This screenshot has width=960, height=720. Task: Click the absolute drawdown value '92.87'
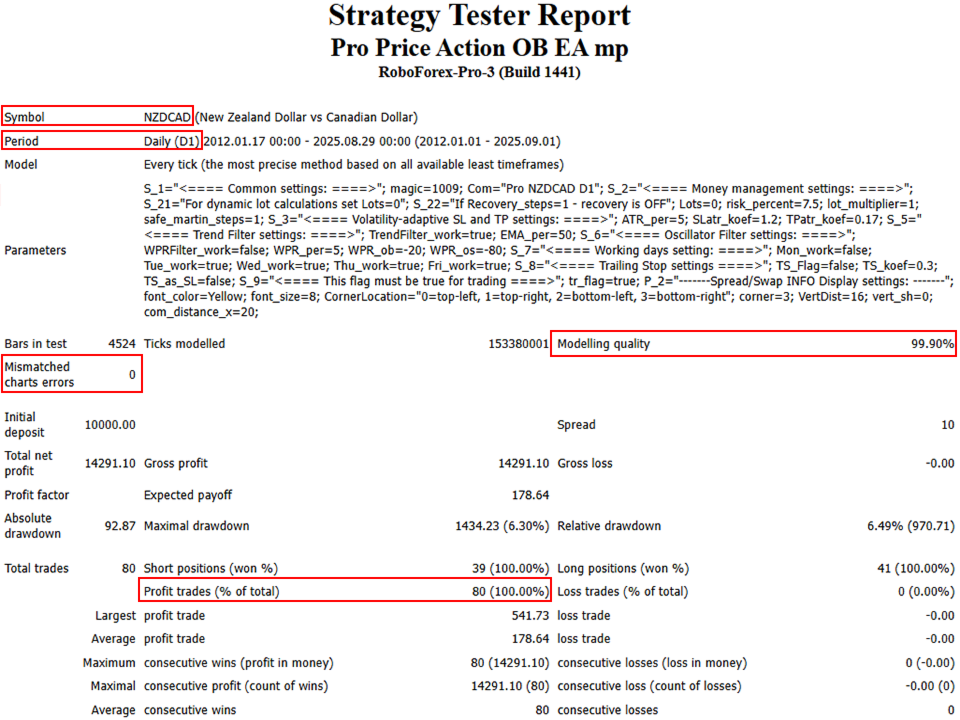pyautogui.click(x=120, y=526)
